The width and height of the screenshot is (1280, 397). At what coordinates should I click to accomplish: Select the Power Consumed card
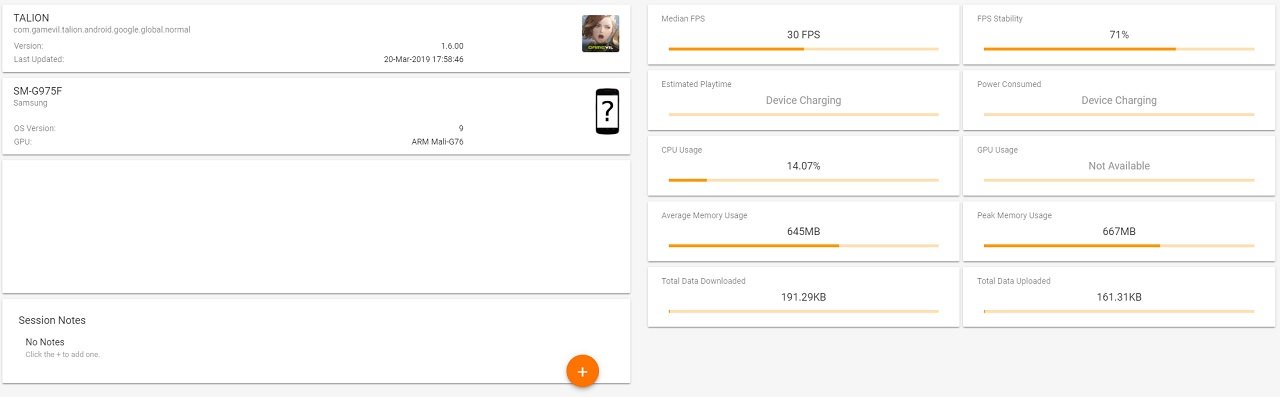[x=1119, y=100]
